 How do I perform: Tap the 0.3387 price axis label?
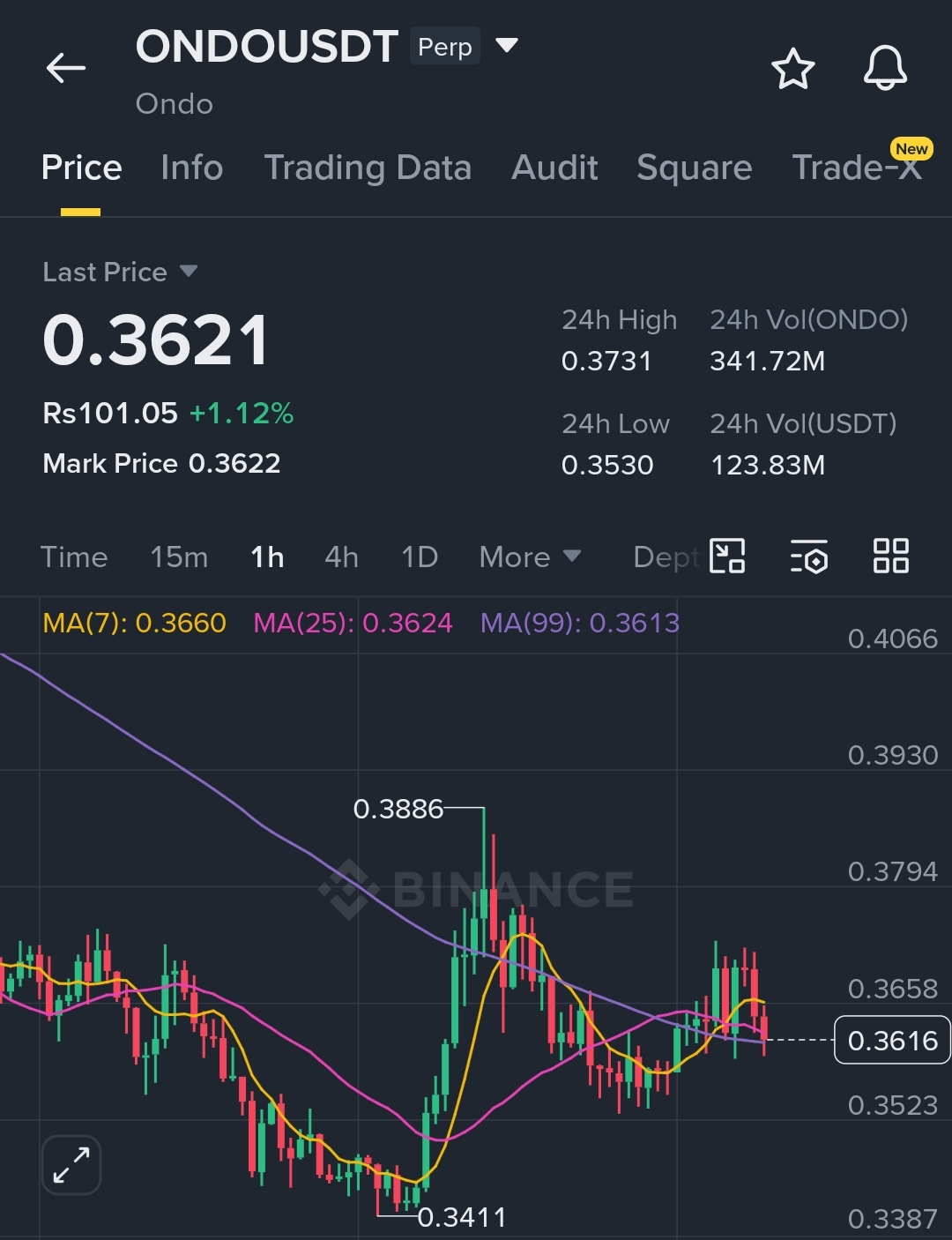click(892, 1219)
